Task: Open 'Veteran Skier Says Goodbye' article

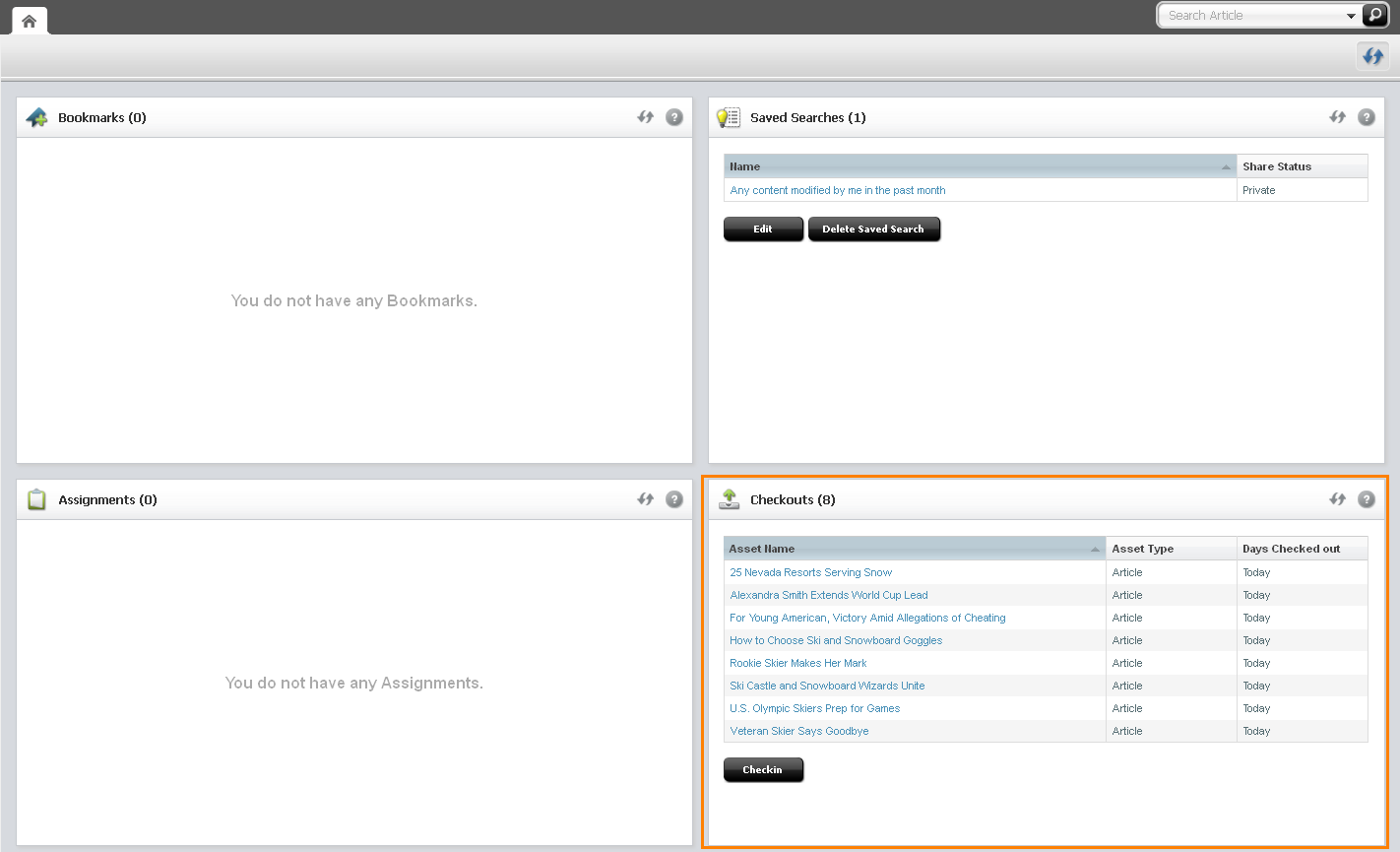Action: tap(799, 731)
